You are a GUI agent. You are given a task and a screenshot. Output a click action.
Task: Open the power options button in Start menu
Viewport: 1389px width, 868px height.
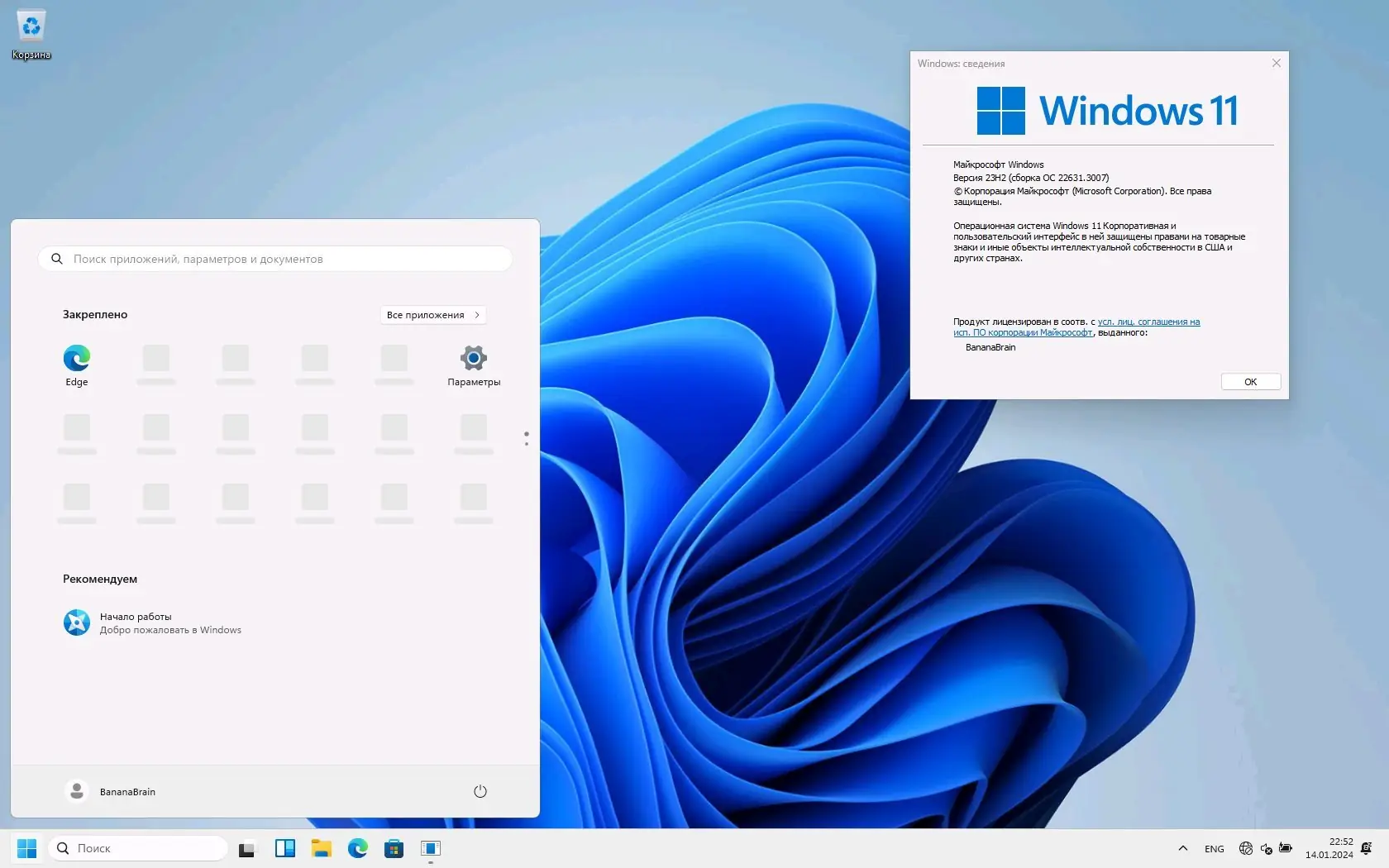(x=480, y=791)
